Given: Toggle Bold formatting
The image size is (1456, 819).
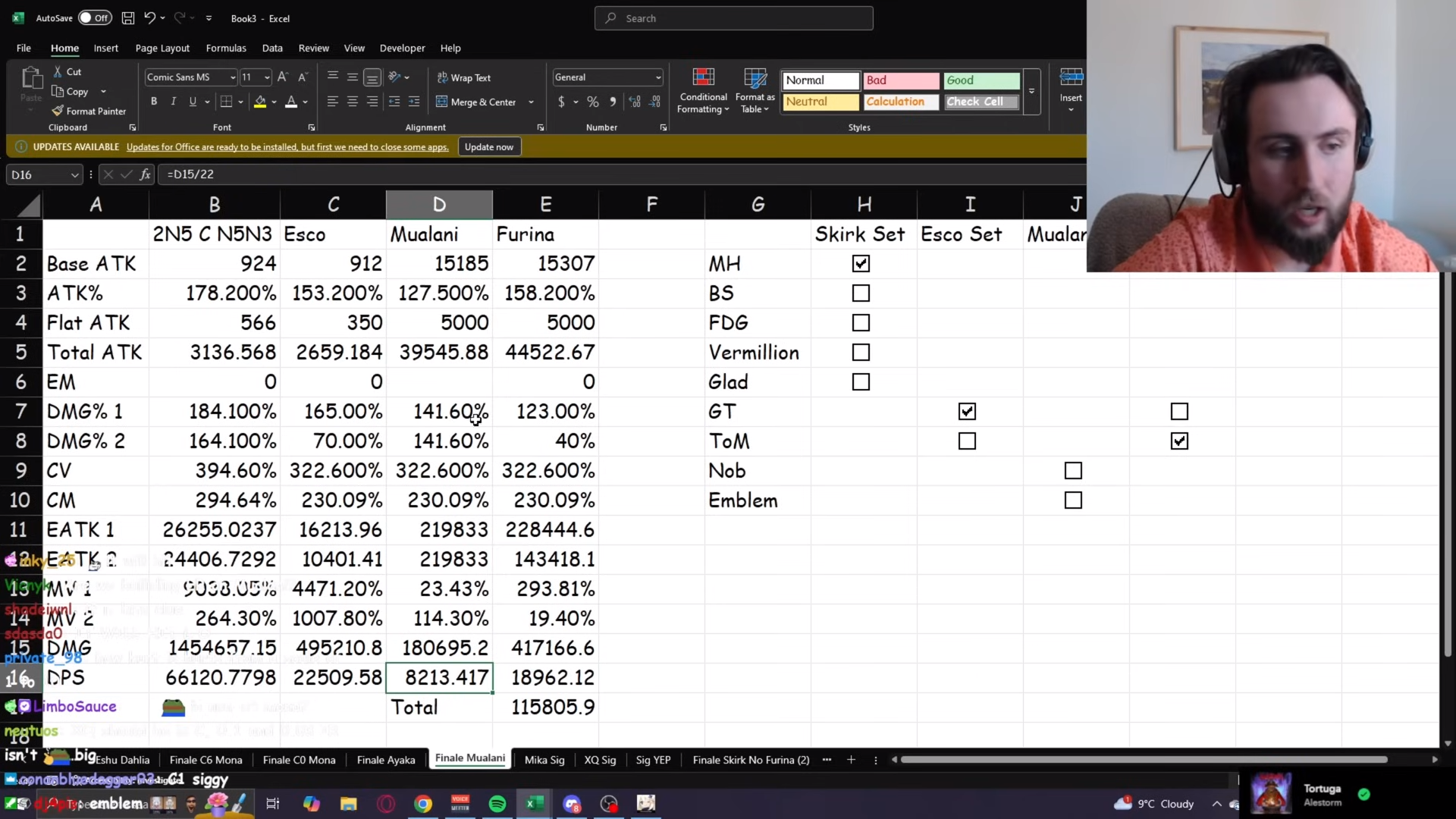Looking at the screenshot, I should point(154,102).
